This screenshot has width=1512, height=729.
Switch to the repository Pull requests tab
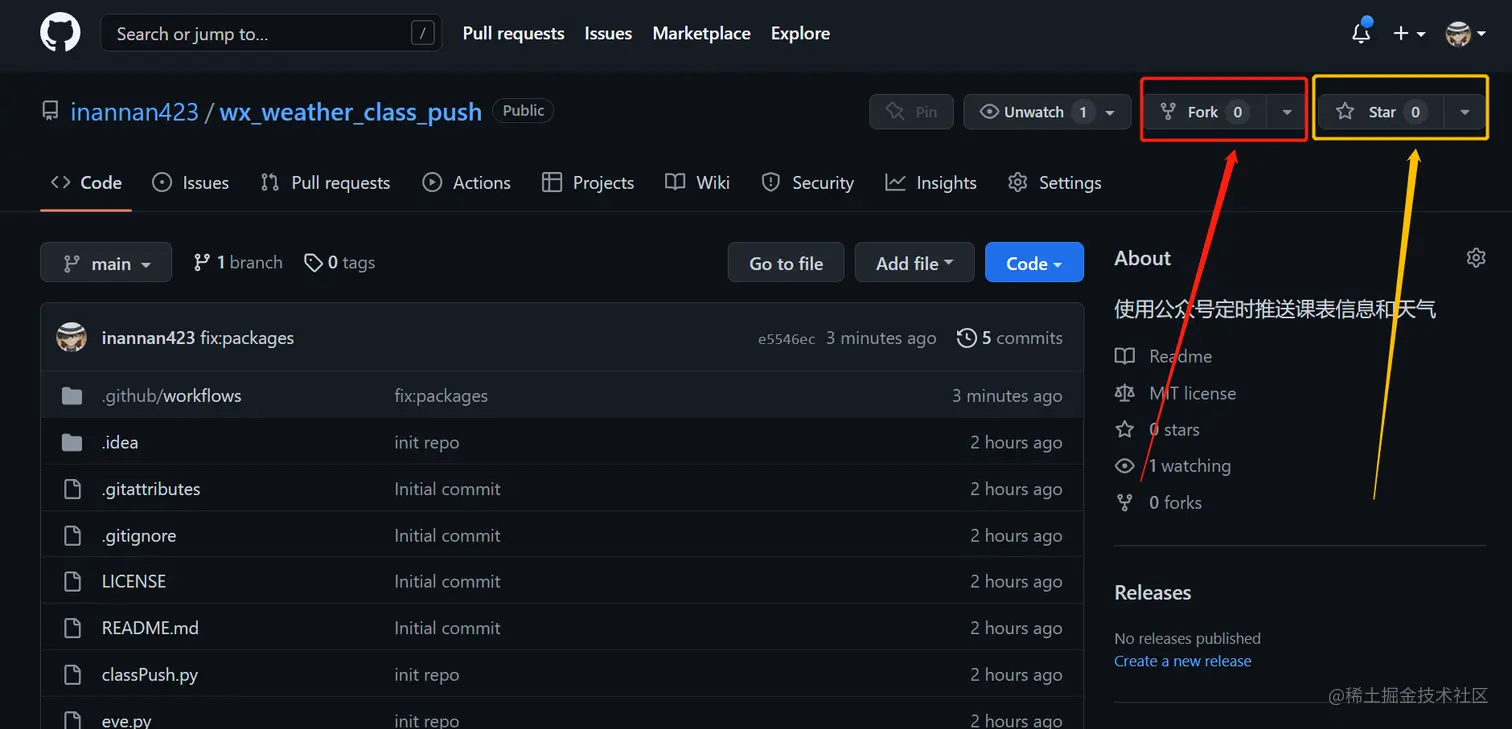pyautogui.click(x=325, y=182)
